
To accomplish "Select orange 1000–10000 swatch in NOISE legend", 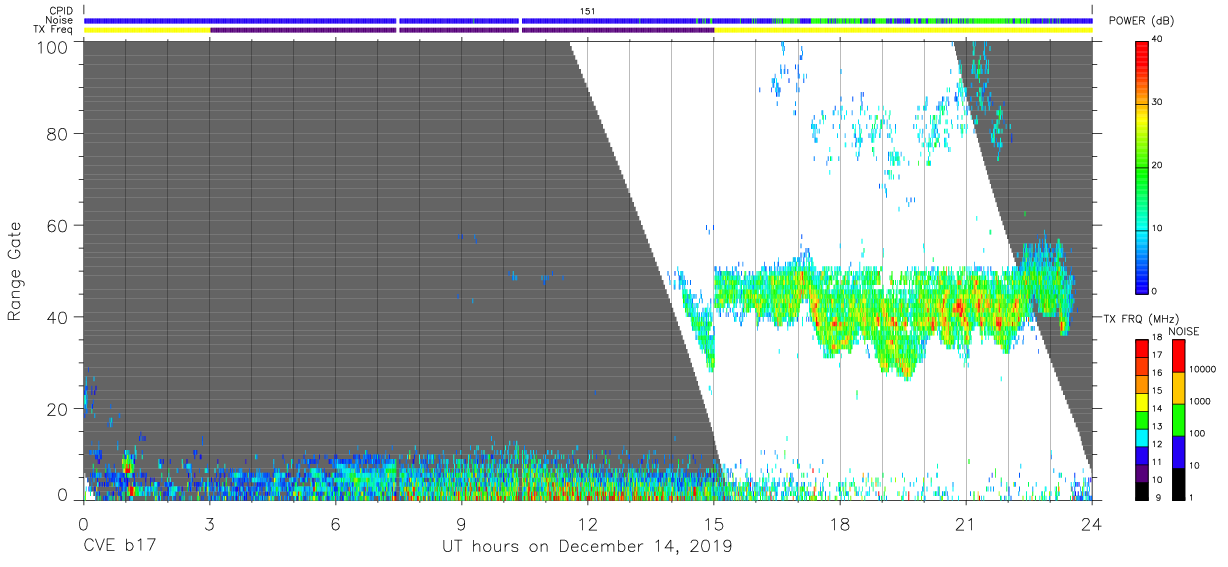I will (1178, 387).
